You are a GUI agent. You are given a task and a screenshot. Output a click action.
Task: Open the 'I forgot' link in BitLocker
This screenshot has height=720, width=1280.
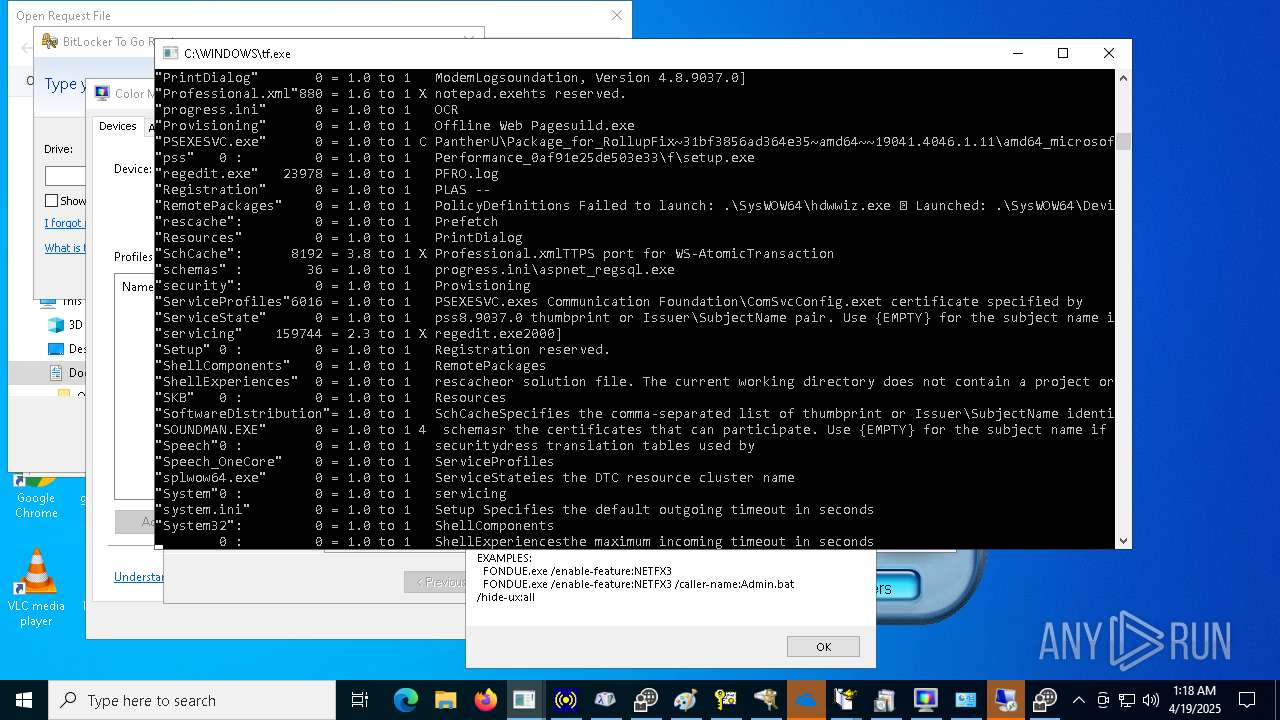point(64,223)
